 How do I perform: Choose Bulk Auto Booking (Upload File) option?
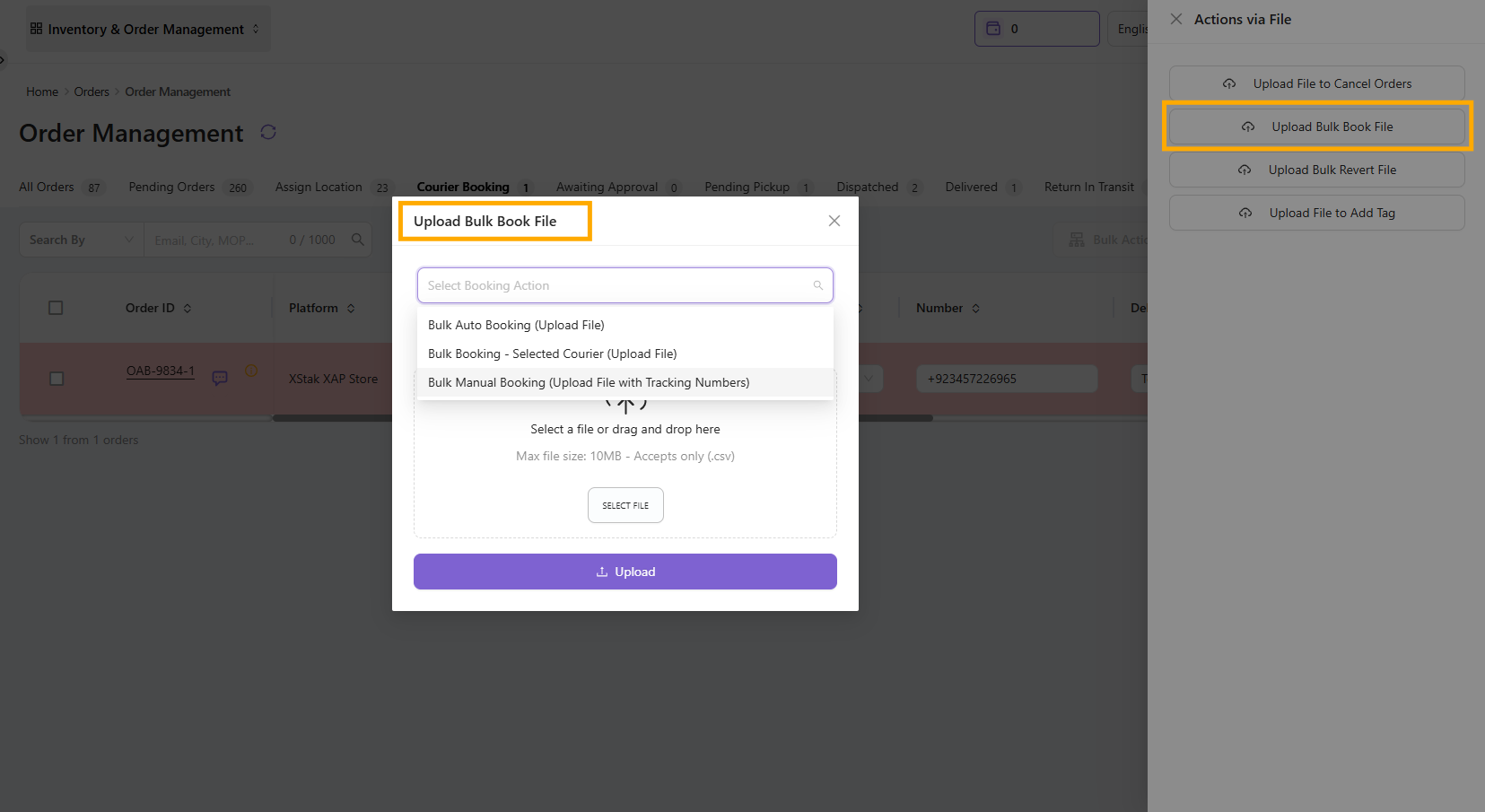click(x=516, y=325)
